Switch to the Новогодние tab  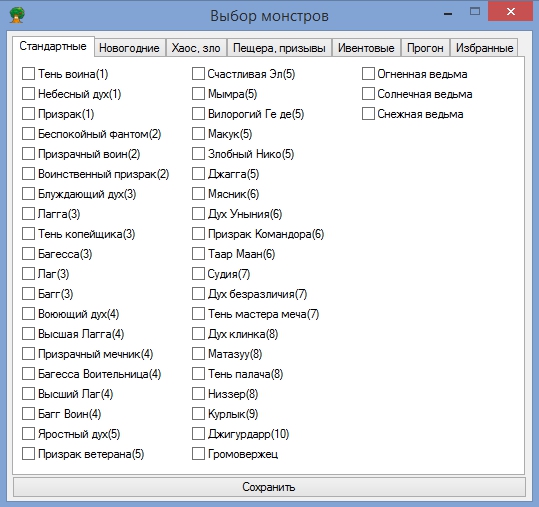[130, 48]
